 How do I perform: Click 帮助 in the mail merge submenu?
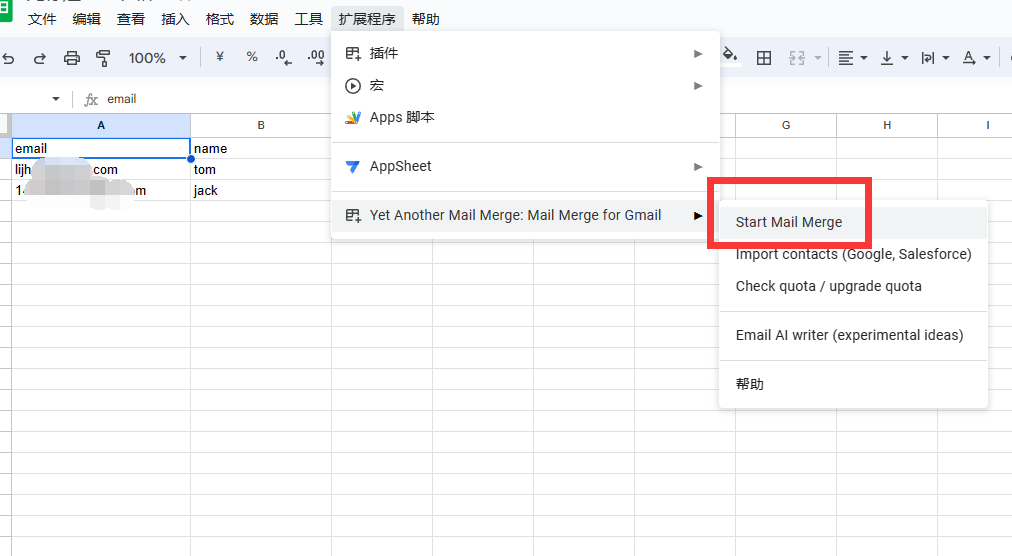tap(853, 384)
